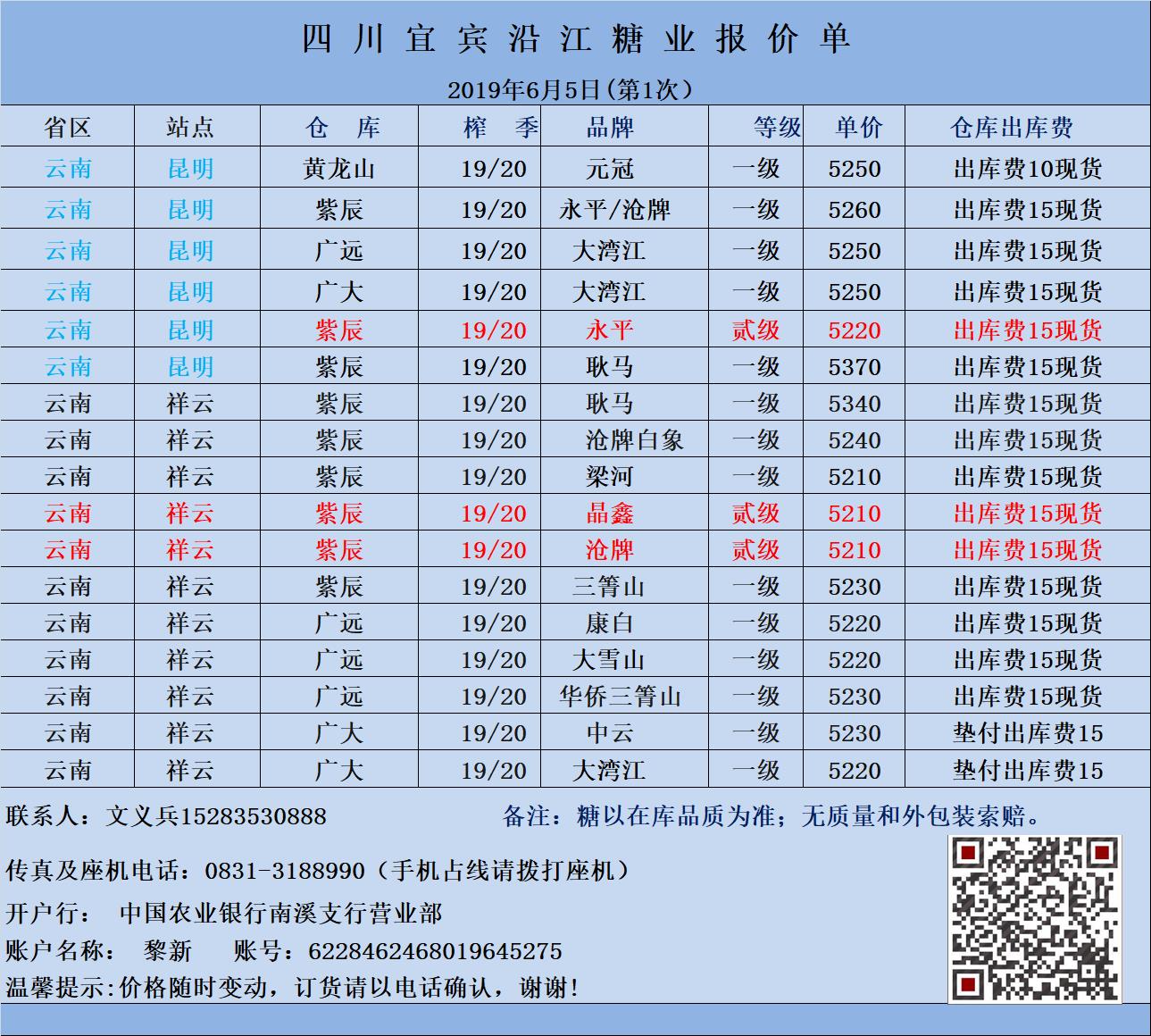Select the price 5370 cell
The width and height of the screenshot is (1151, 1036).
(x=855, y=367)
